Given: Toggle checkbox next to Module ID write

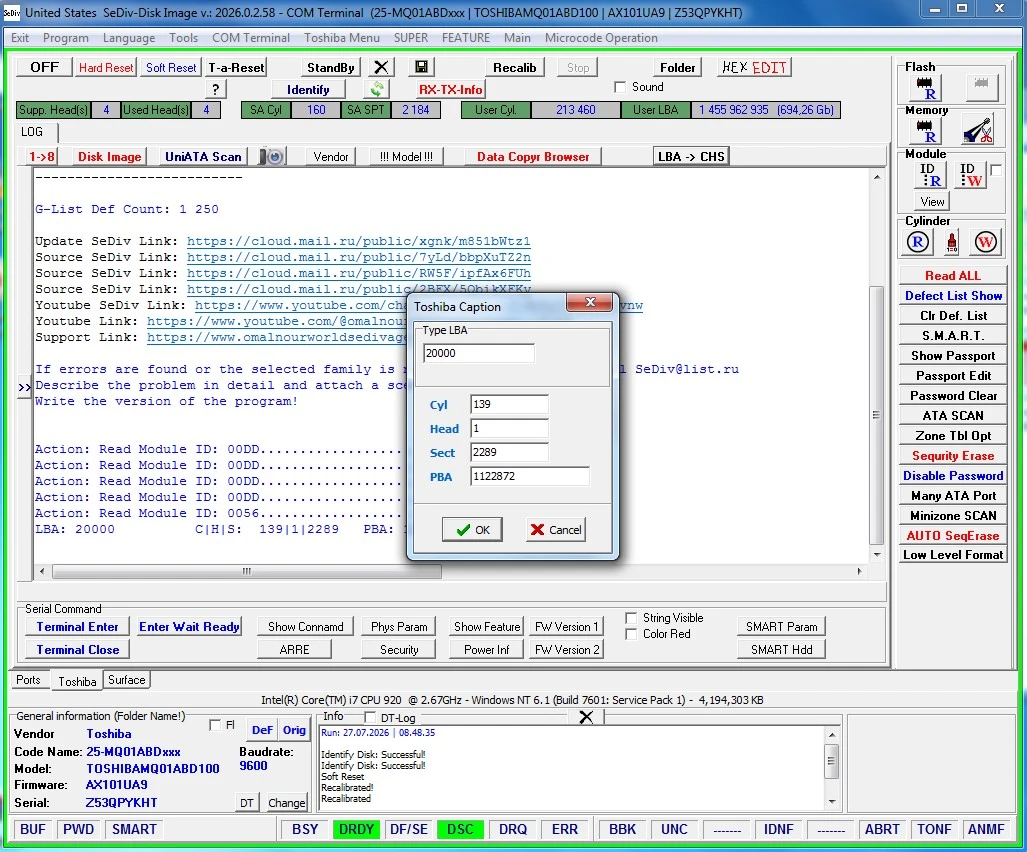Looking at the screenshot, I should pyautogui.click(x=996, y=170).
